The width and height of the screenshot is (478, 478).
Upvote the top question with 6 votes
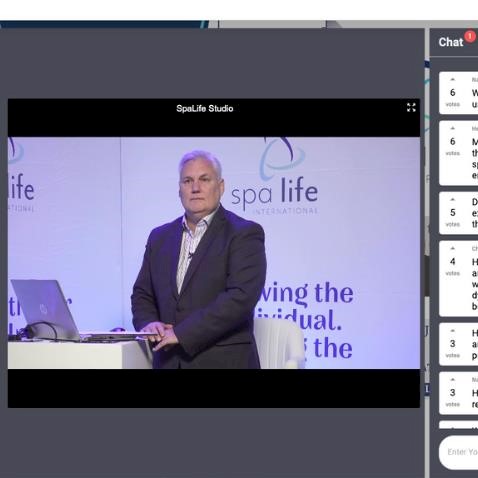452,80
